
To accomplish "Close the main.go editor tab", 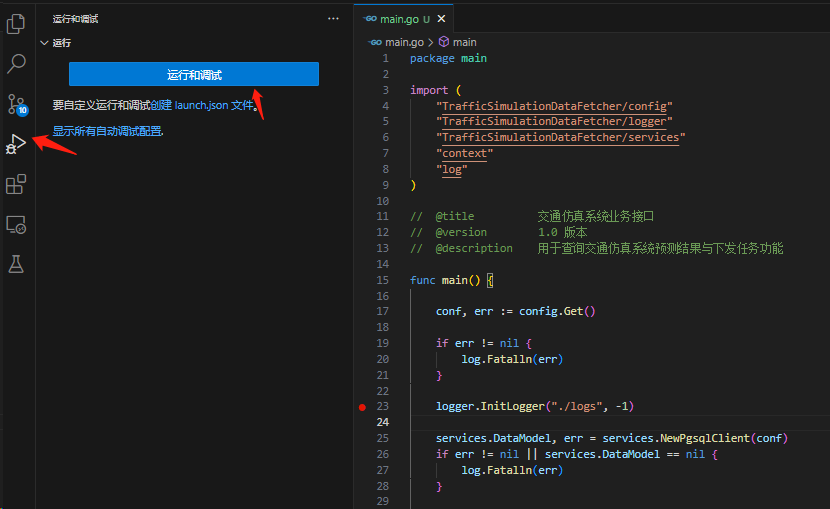I will click(x=442, y=19).
